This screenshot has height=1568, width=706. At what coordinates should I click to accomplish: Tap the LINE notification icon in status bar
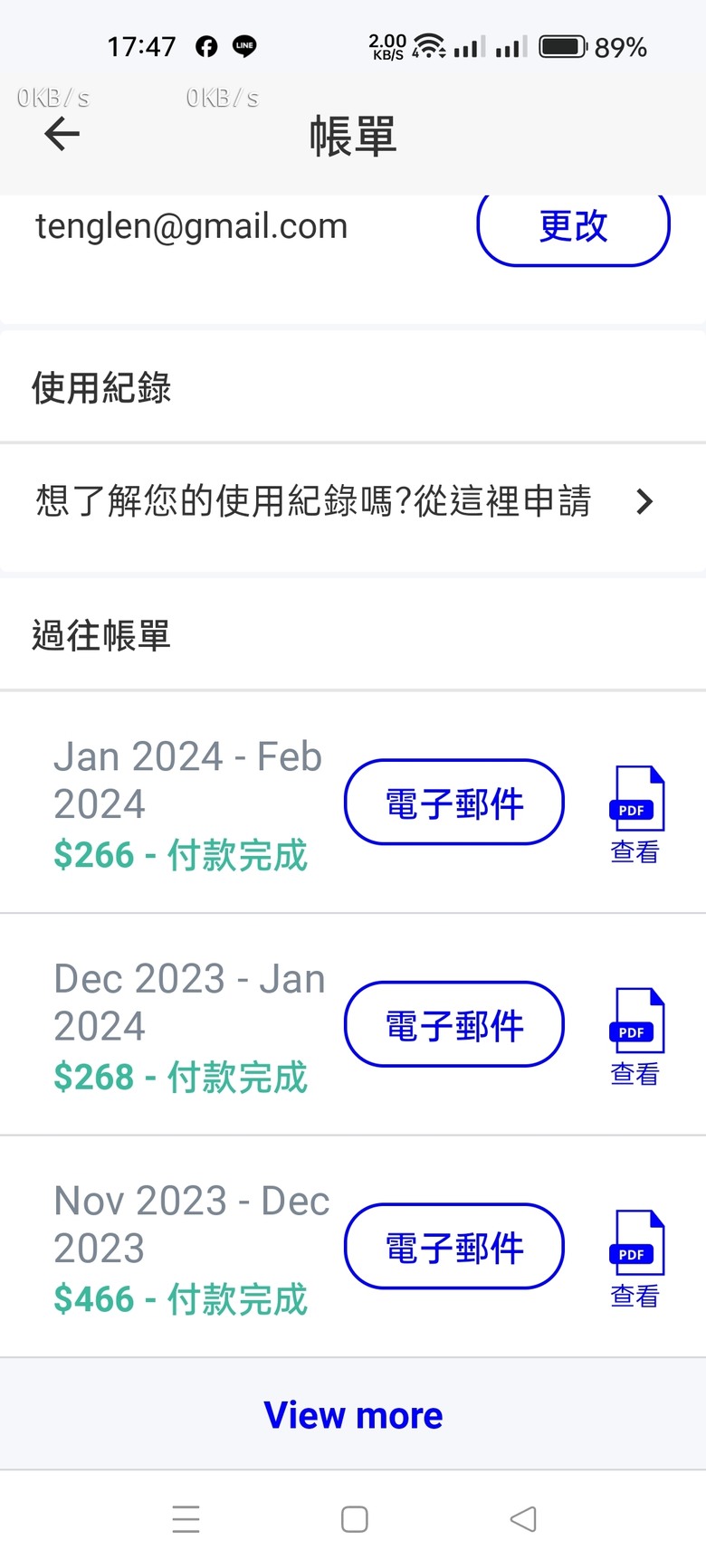(244, 46)
